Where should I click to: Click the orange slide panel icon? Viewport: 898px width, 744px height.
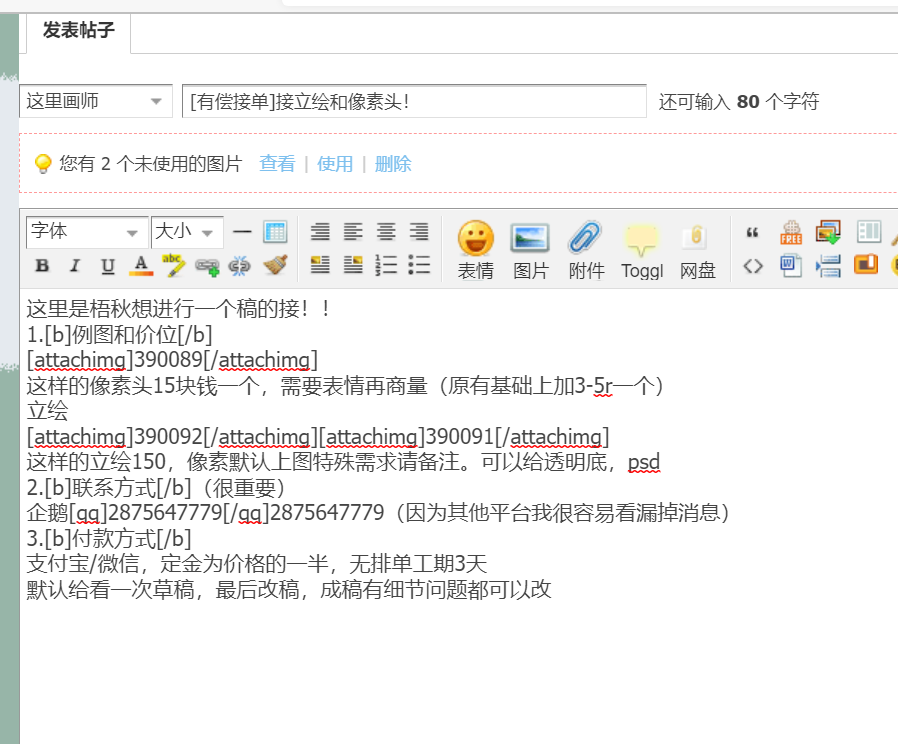[866, 265]
